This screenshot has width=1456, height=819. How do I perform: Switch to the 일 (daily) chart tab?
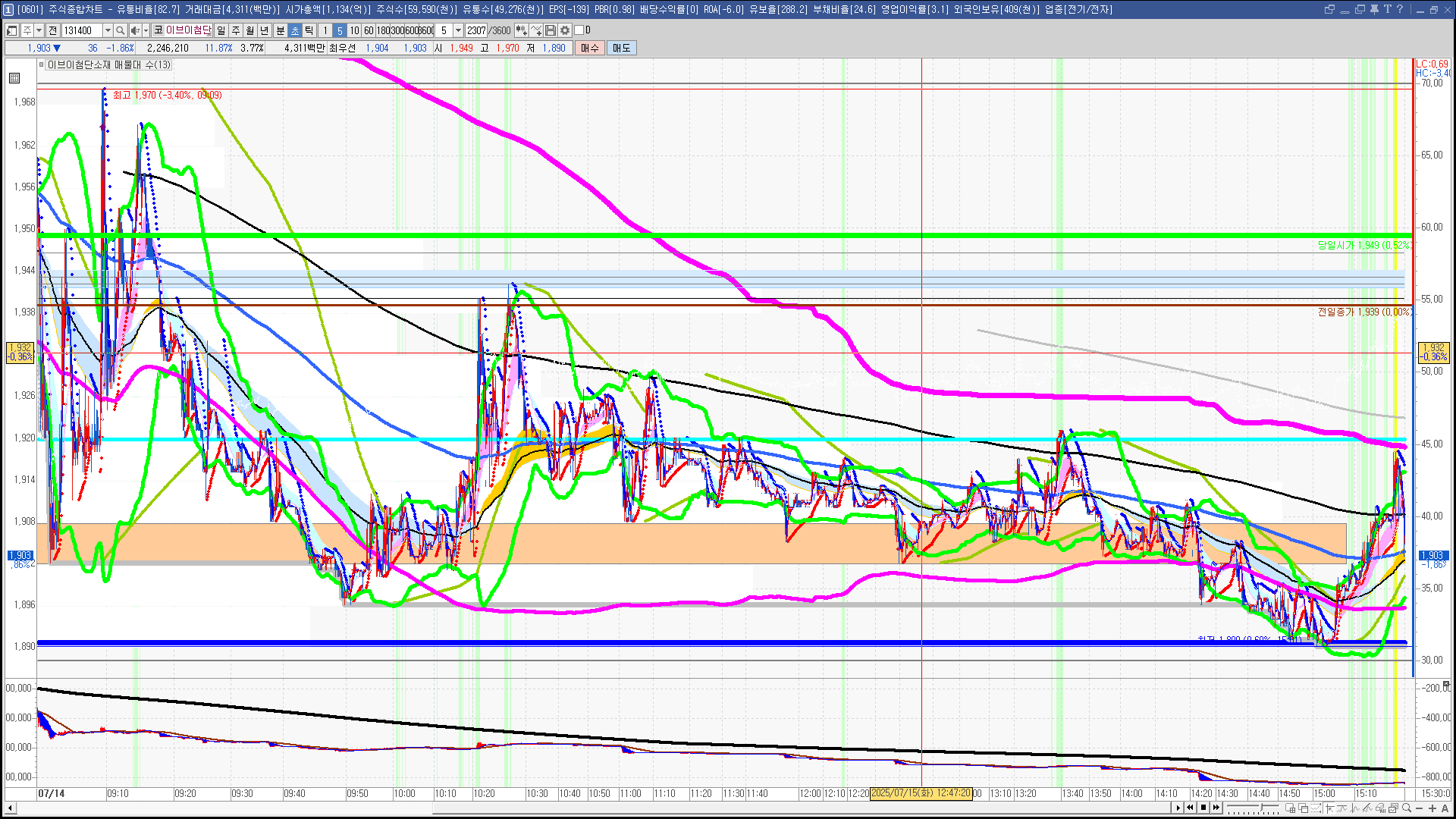[221, 30]
